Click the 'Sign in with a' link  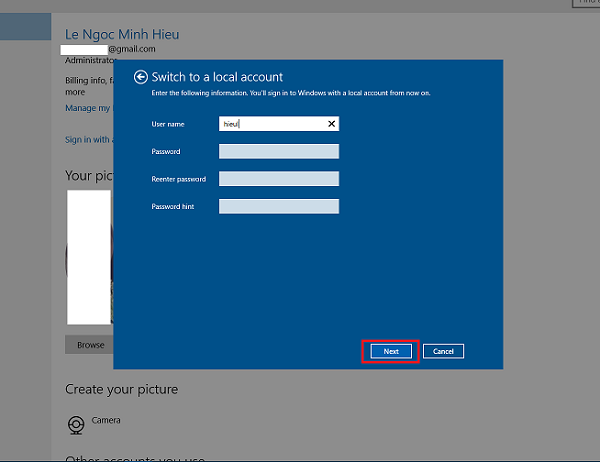88,140
